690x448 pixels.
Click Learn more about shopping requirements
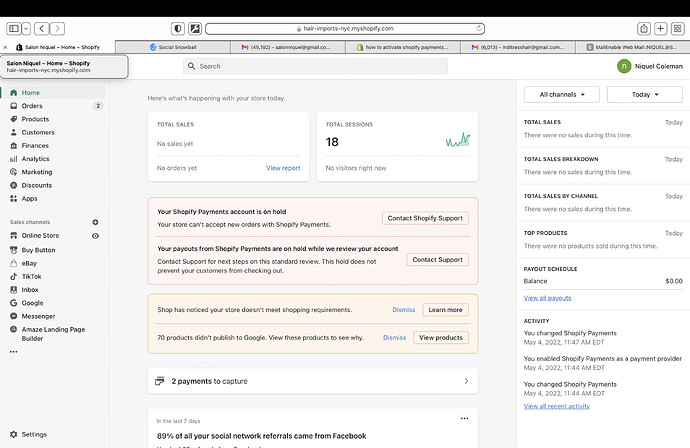[445, 310]
